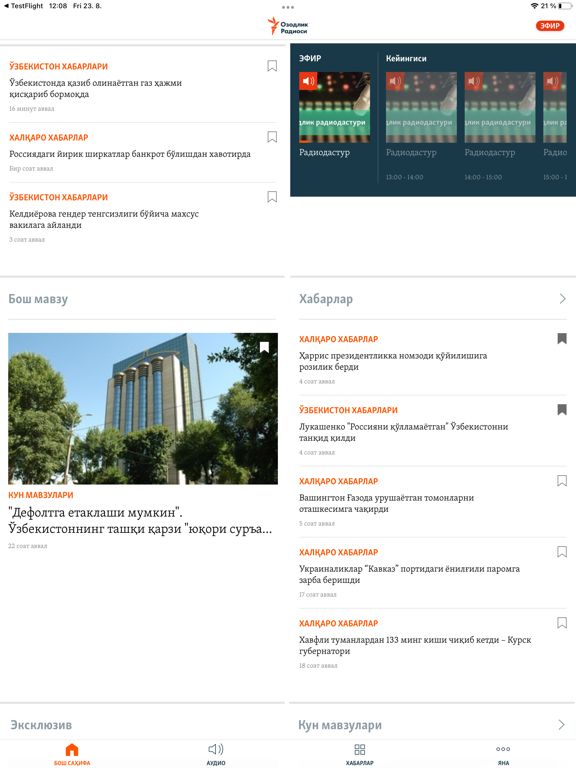576x768 pixels.
Task: Open Россиядаги йирик ширкатлар банкрот article
Action: point(130,154)
